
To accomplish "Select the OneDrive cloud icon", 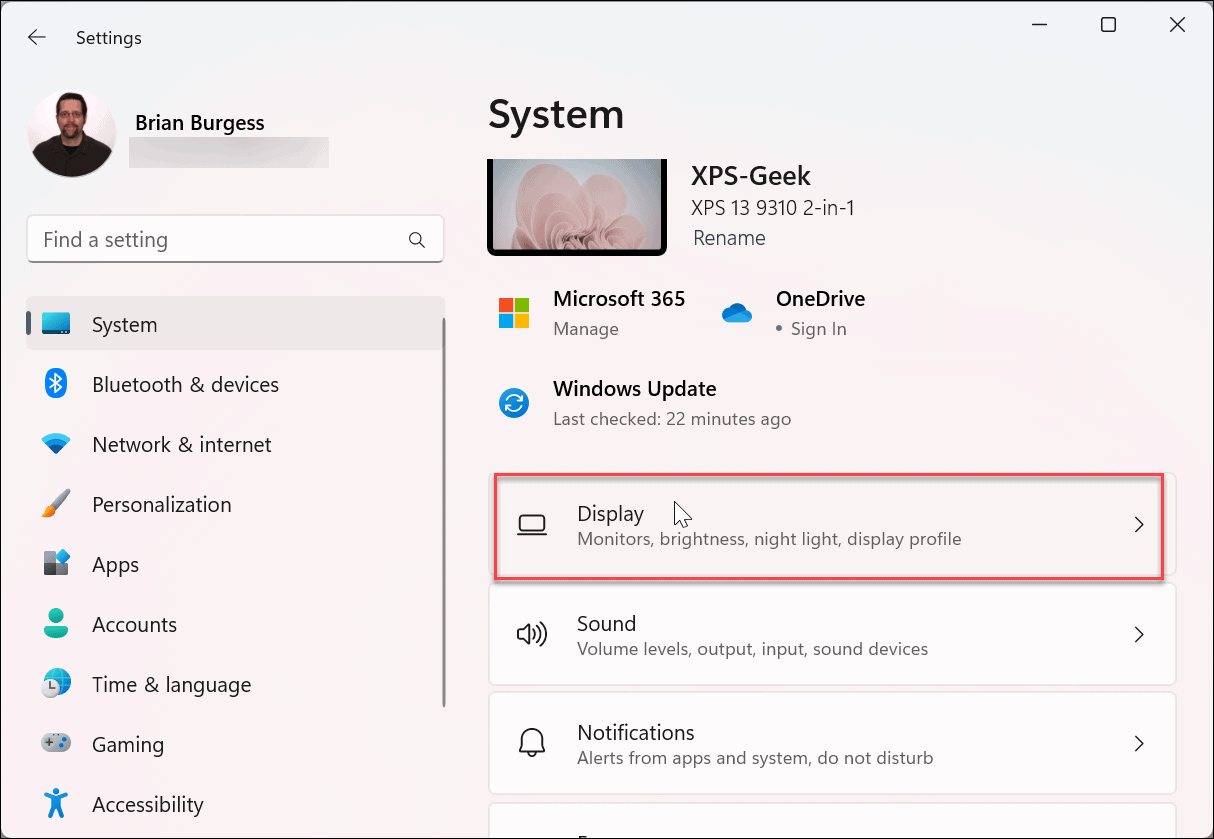I will tap(737, 312).
